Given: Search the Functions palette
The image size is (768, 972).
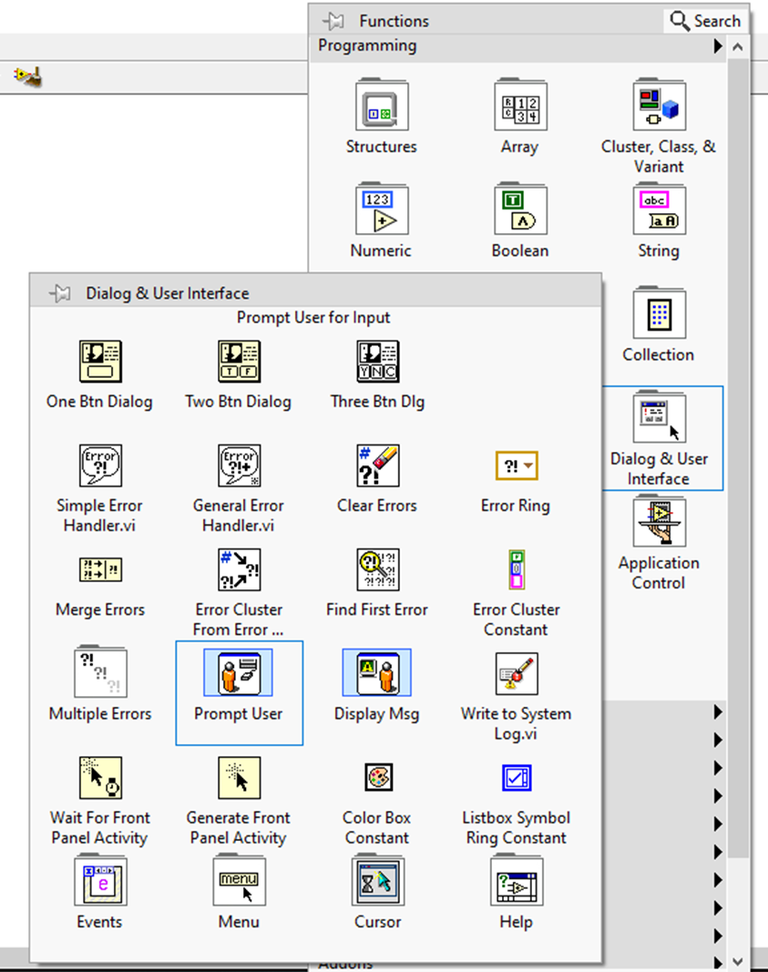Looking at the screenshot, I should click(705, 21).
